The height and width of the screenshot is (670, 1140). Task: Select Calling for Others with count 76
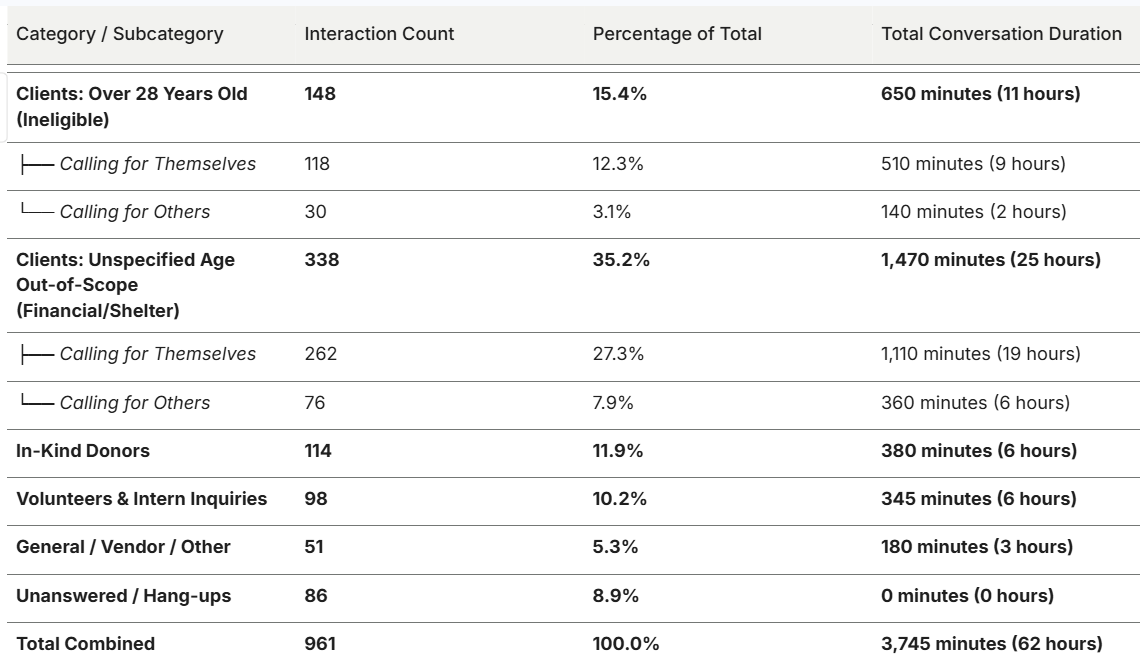coord(135,403)
